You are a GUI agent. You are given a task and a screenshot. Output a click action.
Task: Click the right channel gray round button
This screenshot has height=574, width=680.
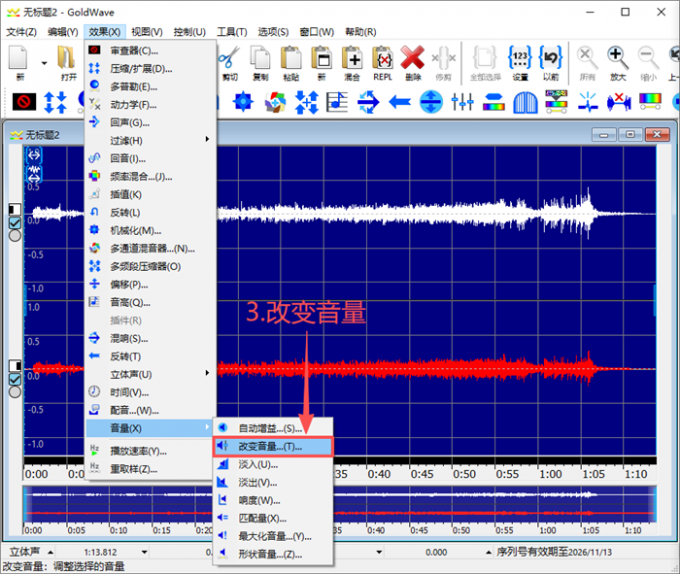click(x=15, y=391)
